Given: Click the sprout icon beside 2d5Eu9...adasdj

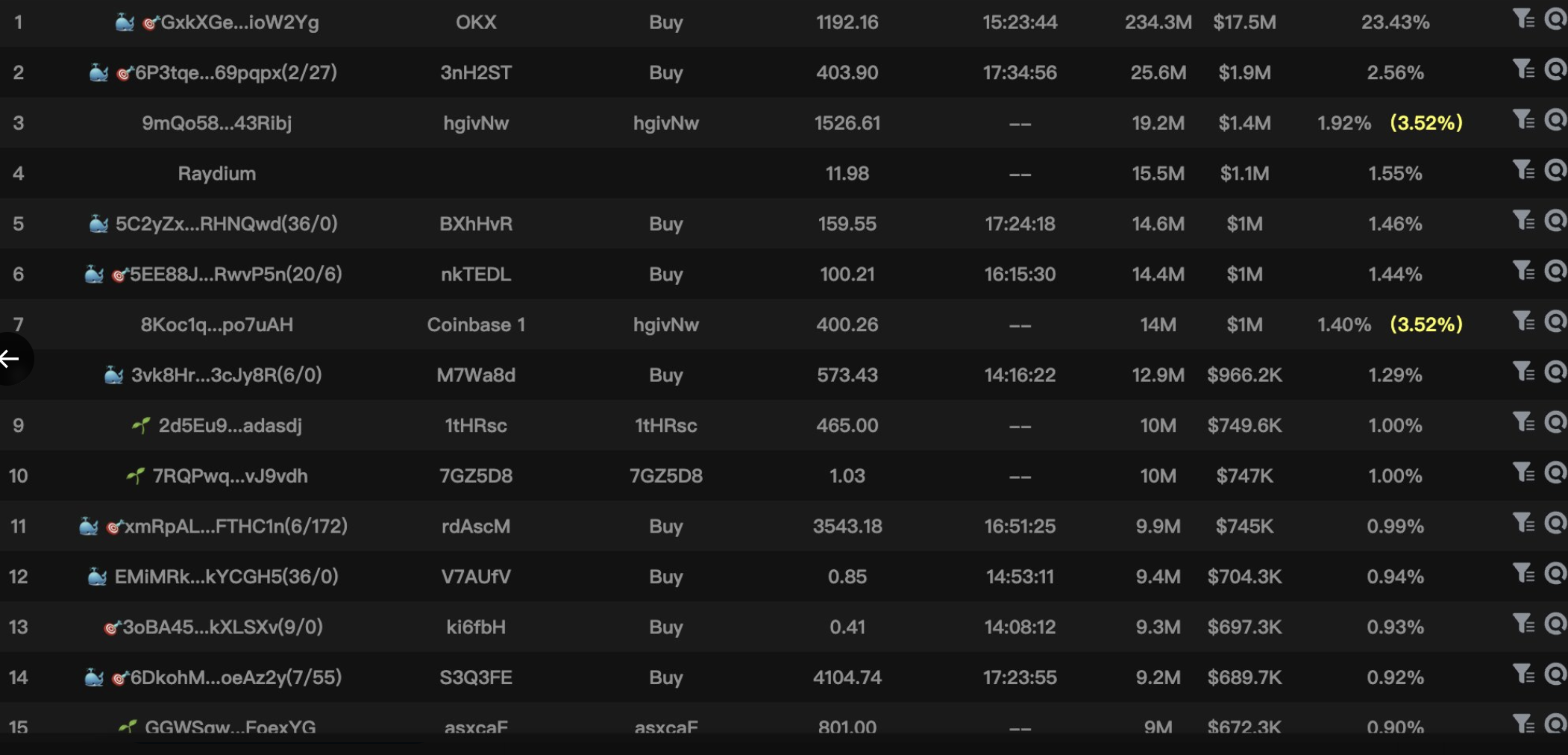Looking at the screenshot, I should click(x=141, y=425).
